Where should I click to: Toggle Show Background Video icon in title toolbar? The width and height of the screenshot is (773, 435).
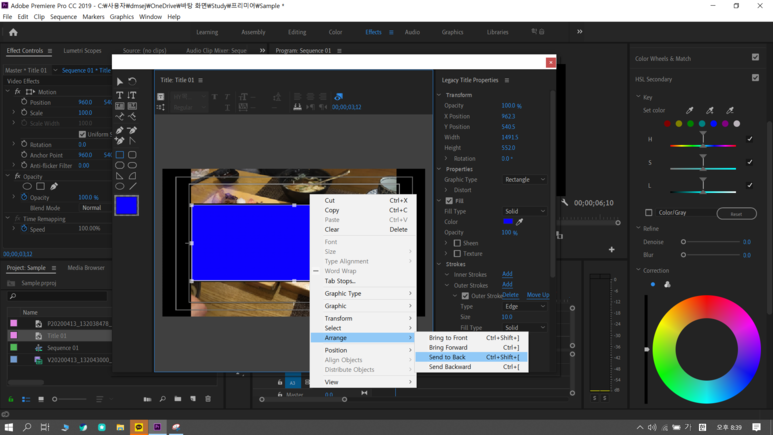pos(339,97)
